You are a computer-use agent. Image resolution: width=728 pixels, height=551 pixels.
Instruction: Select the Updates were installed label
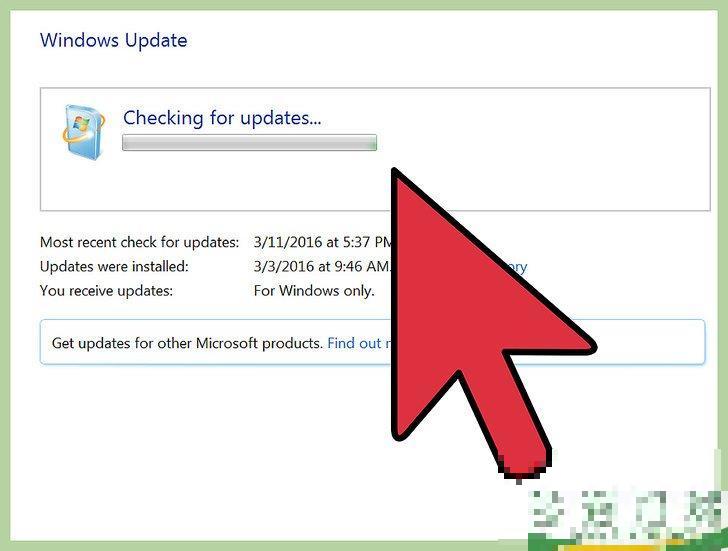tap(114, 266)
